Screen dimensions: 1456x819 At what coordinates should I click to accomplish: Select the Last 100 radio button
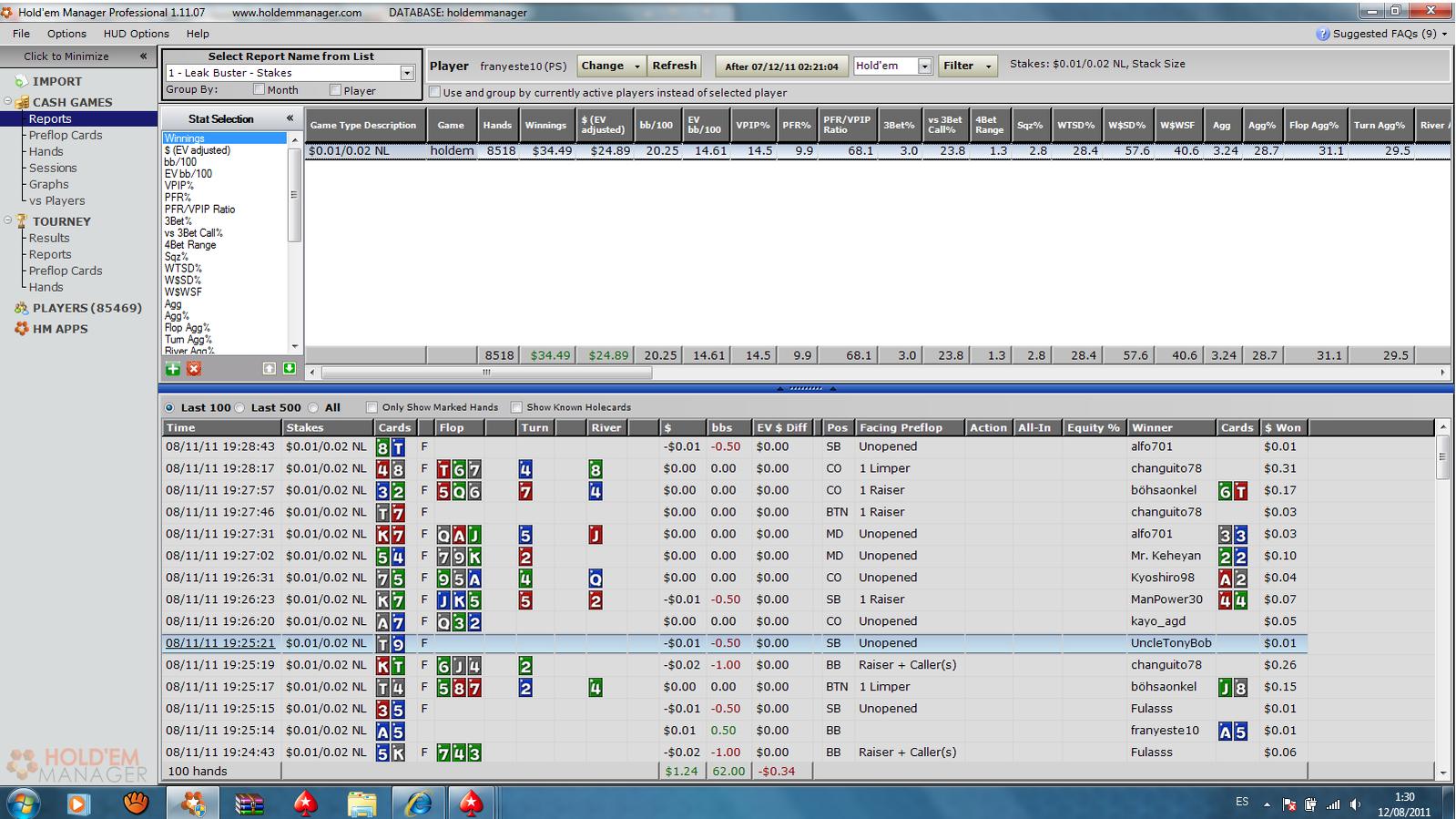pyautogui.click(x=169, y=407)
